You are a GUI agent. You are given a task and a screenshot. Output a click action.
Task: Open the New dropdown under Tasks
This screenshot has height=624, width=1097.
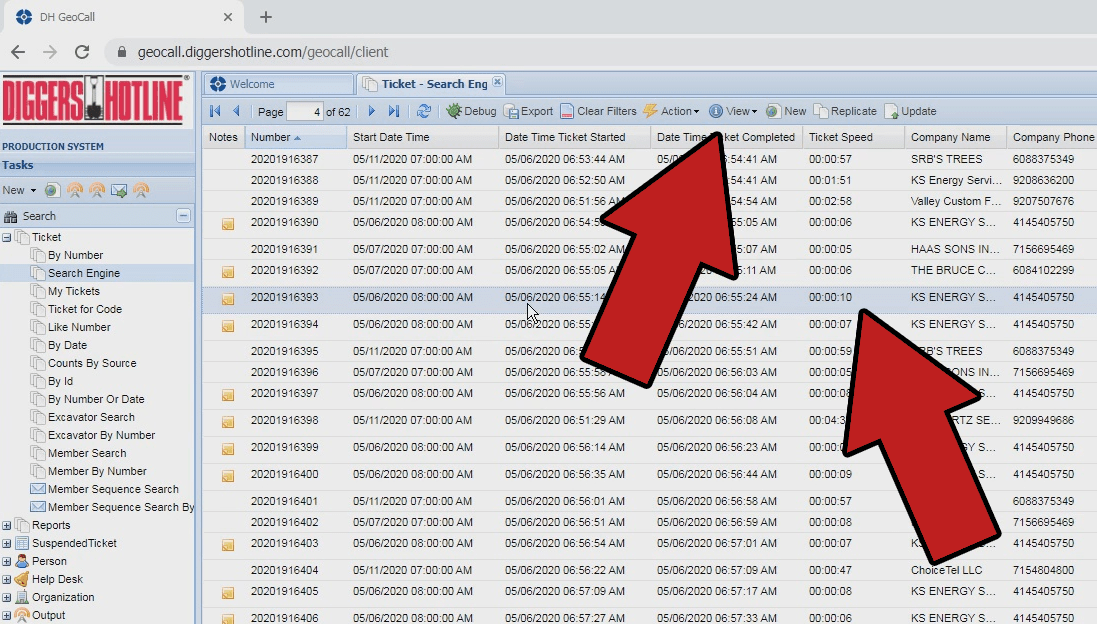click(19, 190)
